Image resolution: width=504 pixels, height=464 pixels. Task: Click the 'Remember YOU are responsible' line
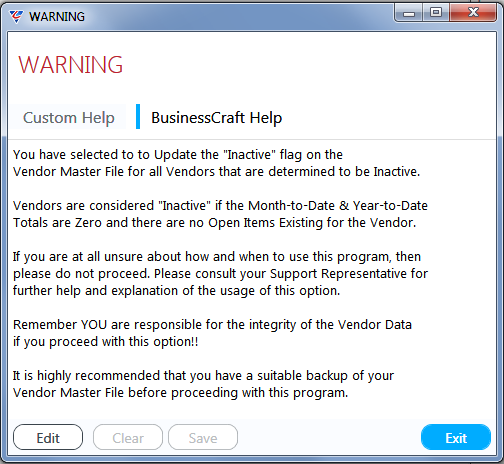(x=212, y=324)
